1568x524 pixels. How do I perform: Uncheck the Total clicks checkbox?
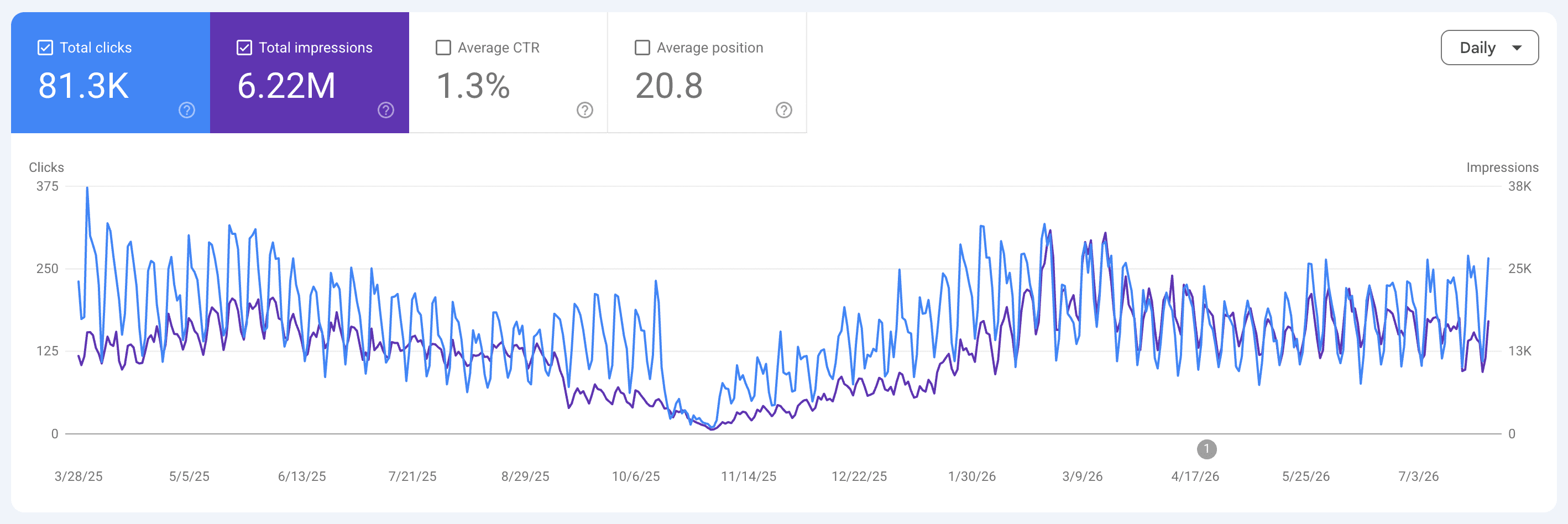pos(45,48)
